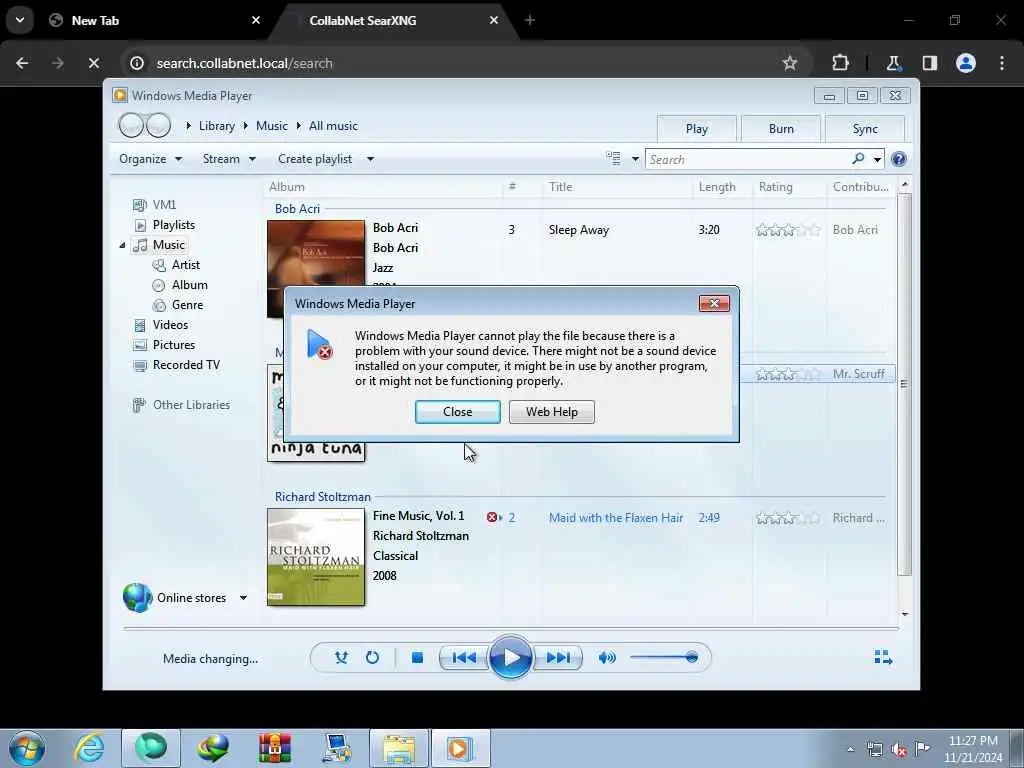This screenshot has height=768, width=1024.
Task: Open the Play tab
Action: tap(697, 129)
